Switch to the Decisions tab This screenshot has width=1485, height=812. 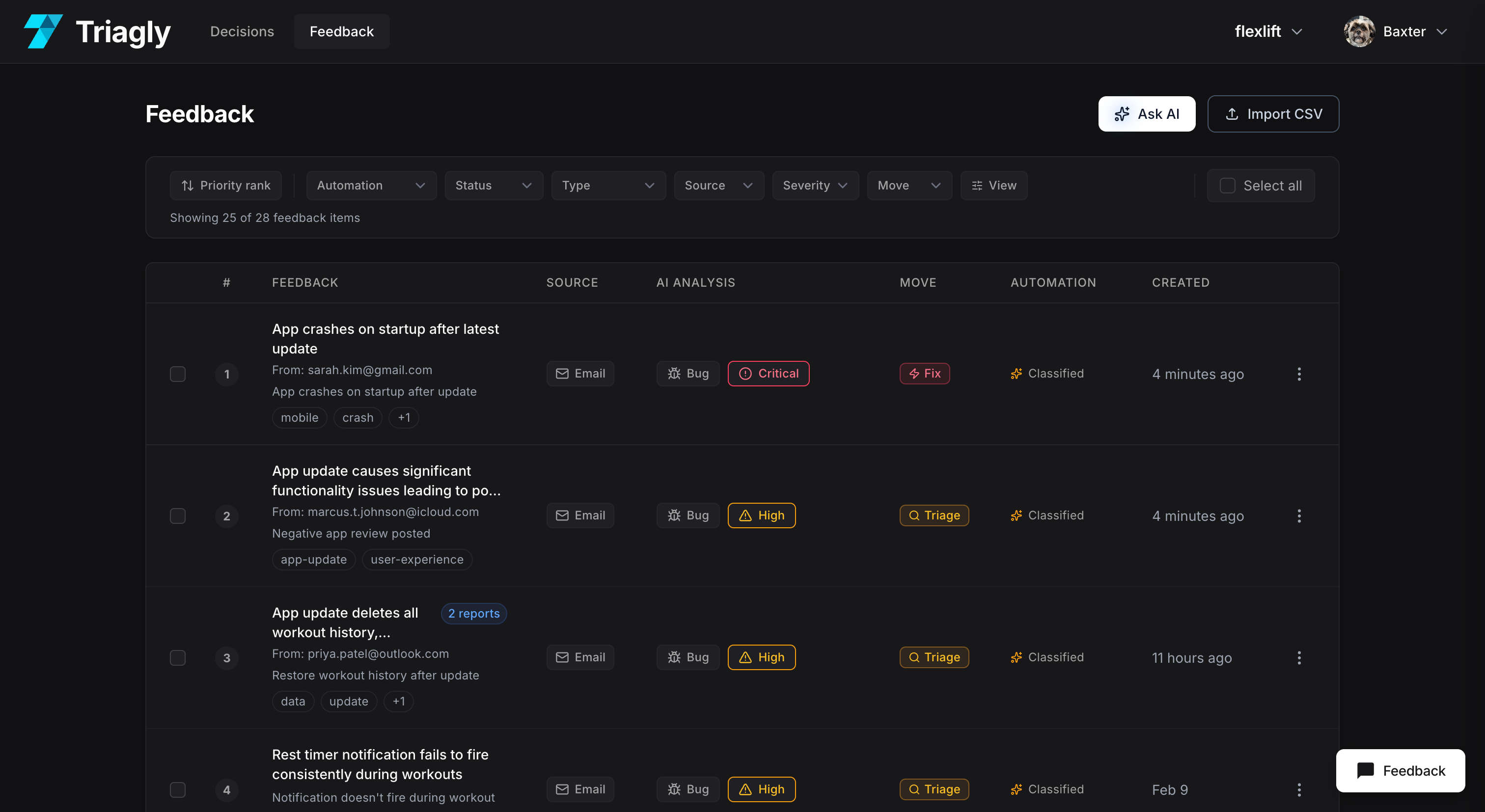[242, 32]
